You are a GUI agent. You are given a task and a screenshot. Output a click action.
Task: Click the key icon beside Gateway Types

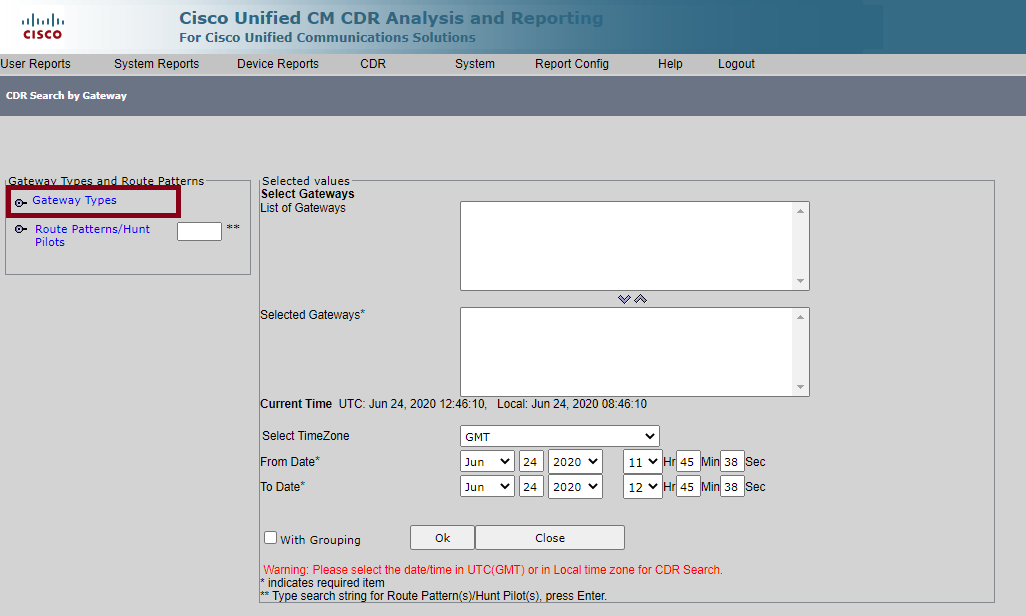tap(21, 201)
